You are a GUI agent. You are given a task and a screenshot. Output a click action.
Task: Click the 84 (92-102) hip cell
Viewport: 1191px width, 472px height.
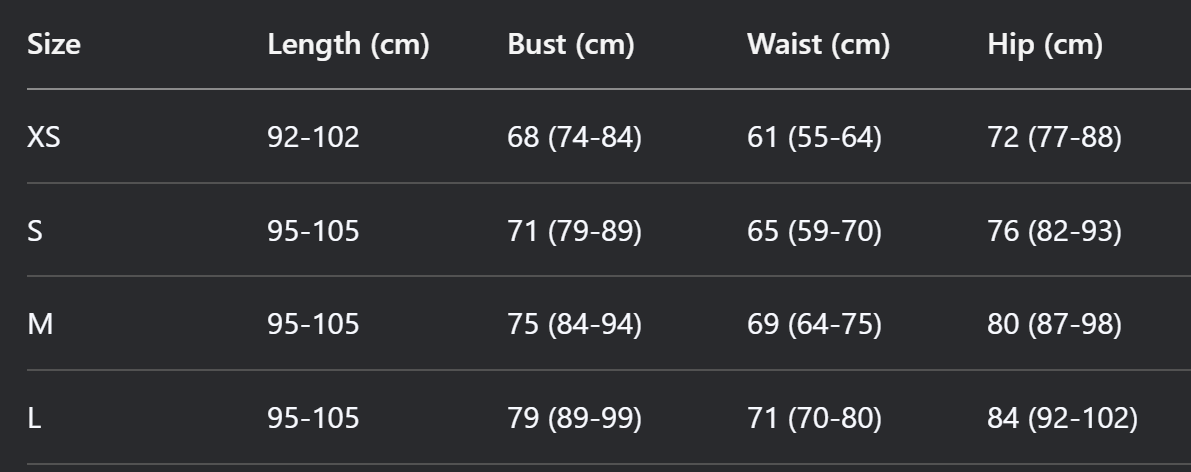point(1063,418)
